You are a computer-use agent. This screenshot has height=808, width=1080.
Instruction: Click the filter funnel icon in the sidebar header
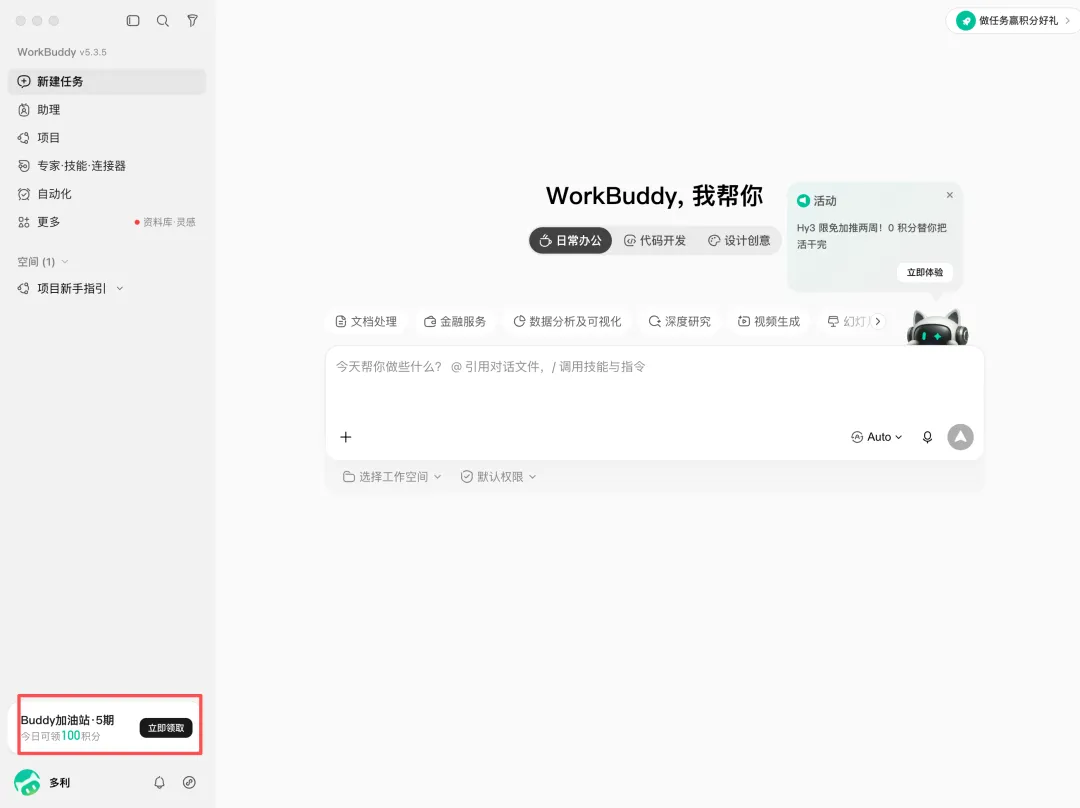click(x=193, y=21)
